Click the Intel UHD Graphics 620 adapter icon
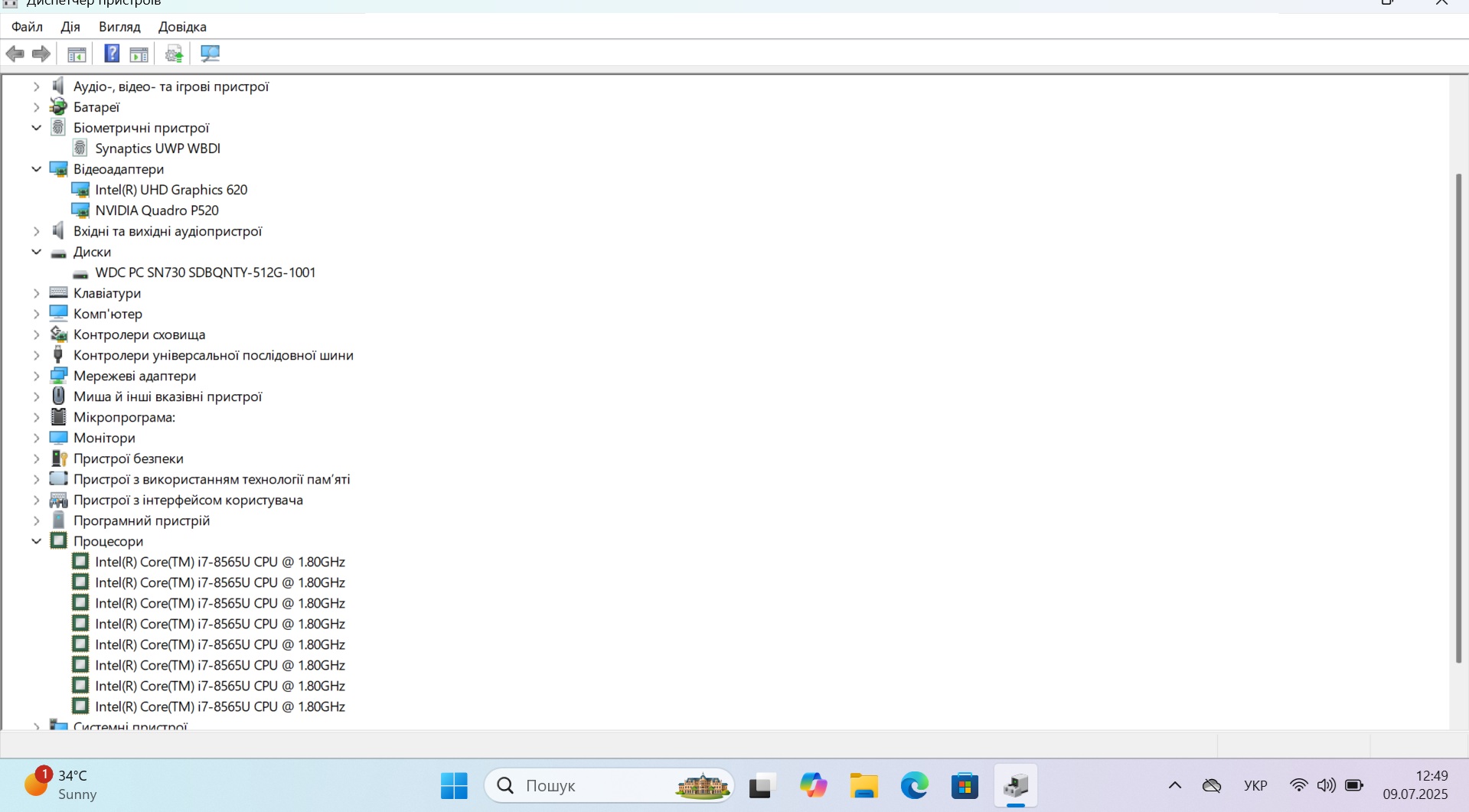Screen dimensions: 1469x812 click(x=80, y=189)
